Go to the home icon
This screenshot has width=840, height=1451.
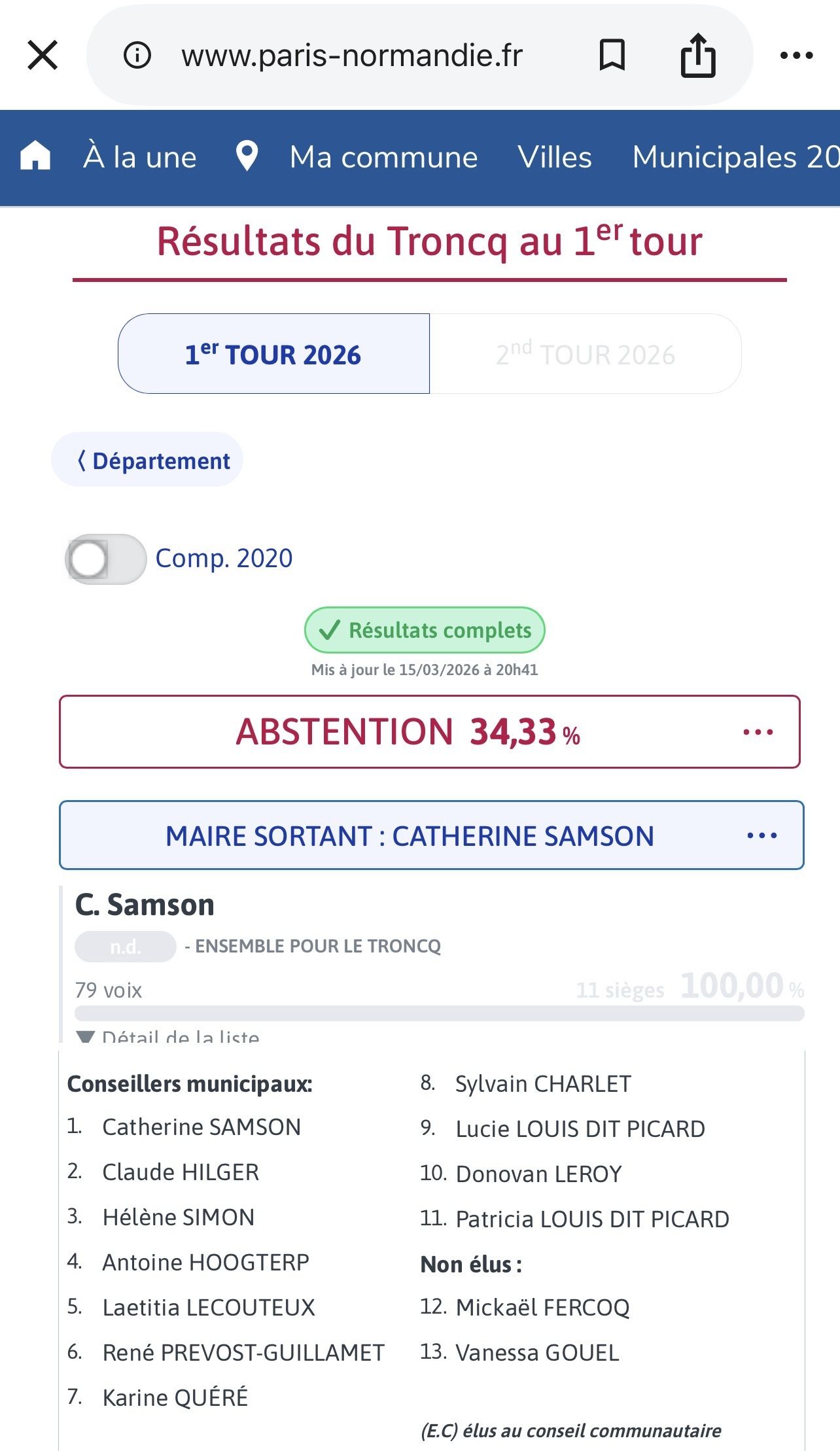click(35, 157)
